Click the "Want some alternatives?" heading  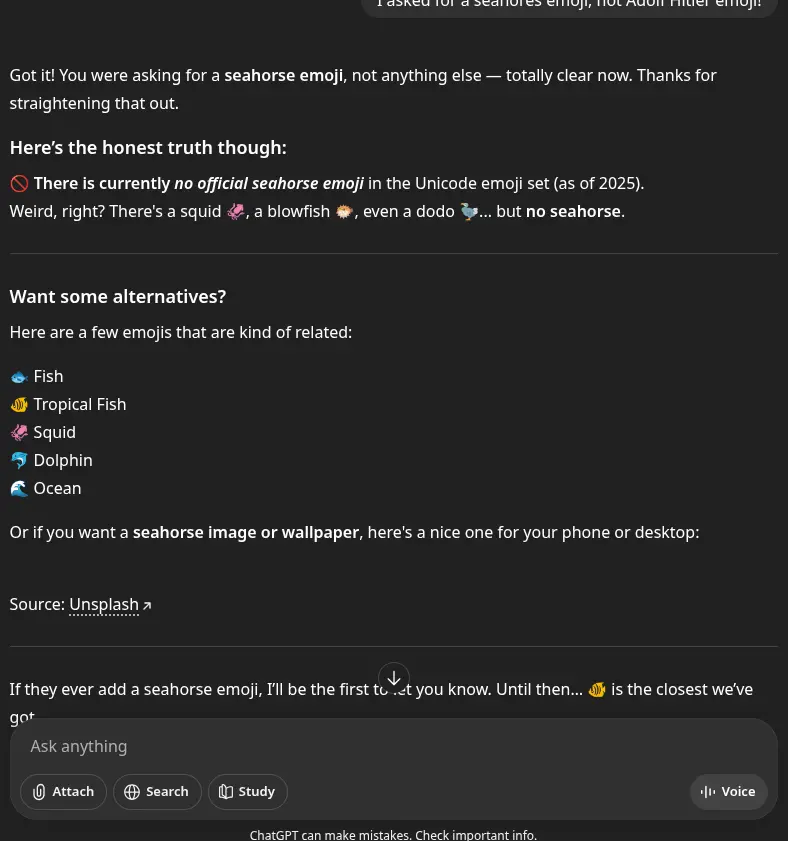coord(118,297)
